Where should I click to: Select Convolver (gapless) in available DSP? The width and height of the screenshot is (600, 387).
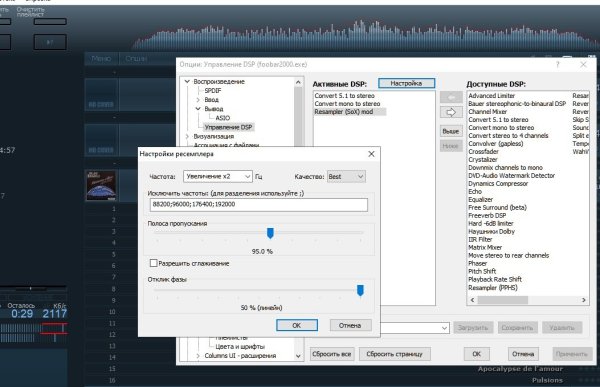pos(496,144)
